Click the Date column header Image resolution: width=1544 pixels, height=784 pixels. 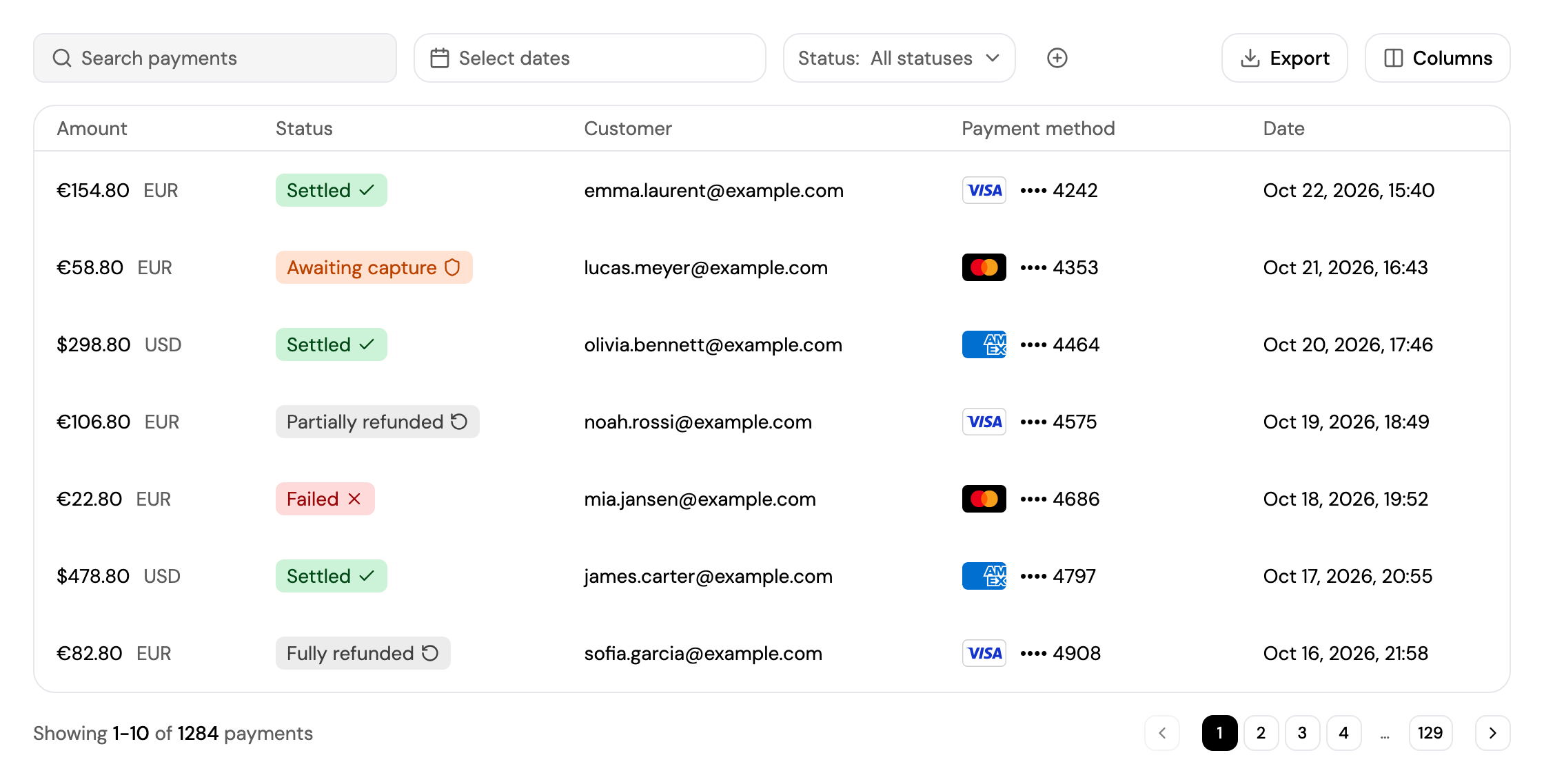[x=1283, y=128]
